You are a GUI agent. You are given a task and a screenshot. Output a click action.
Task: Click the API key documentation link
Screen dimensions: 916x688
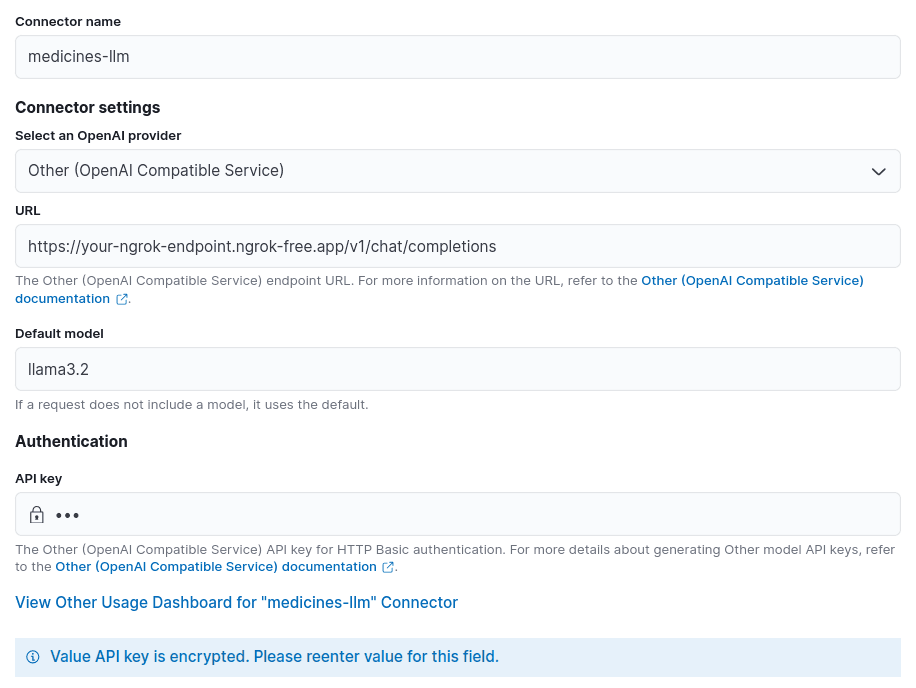click(215, 566)
